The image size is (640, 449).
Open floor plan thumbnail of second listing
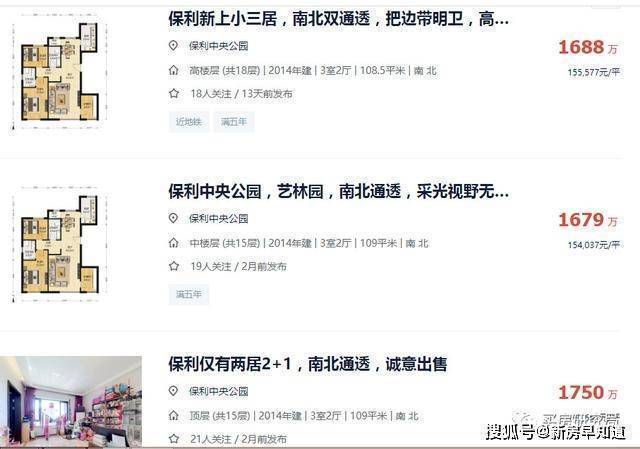(60, 244)
